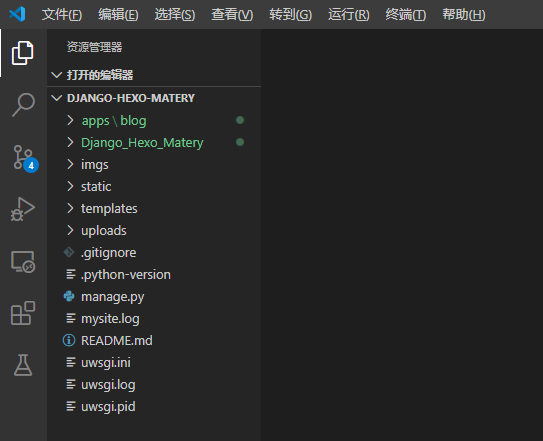
Task: Open the 查看(V) menu
Action: coord(232,15)
